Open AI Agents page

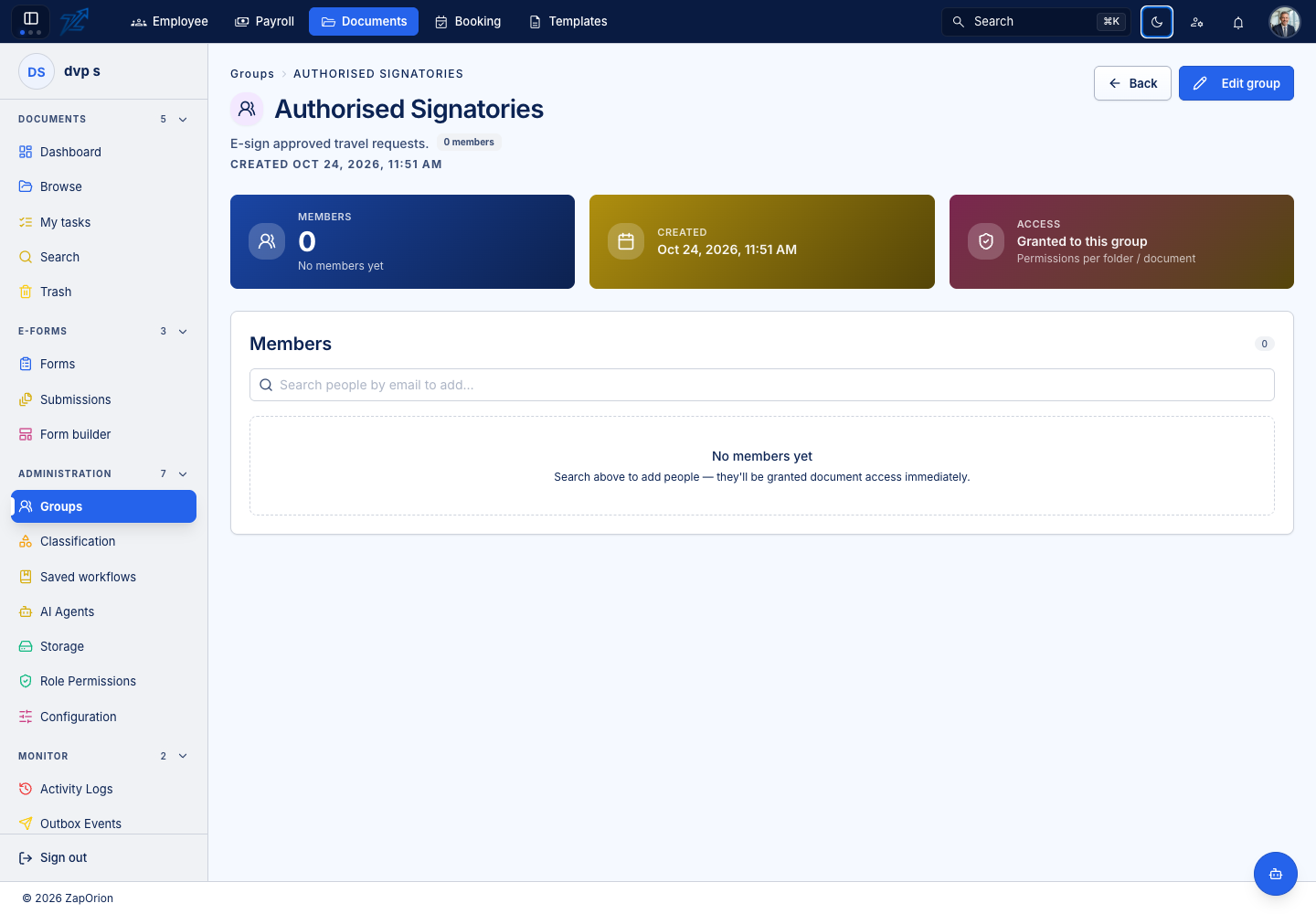(104, 612)
